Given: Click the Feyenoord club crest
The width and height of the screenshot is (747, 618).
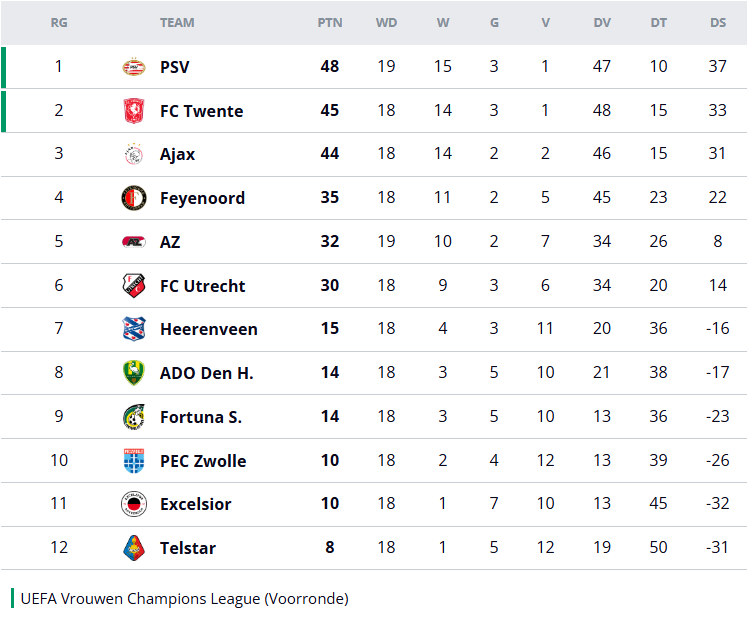Looking at the screenshot, I should click(x=133, y=198).
